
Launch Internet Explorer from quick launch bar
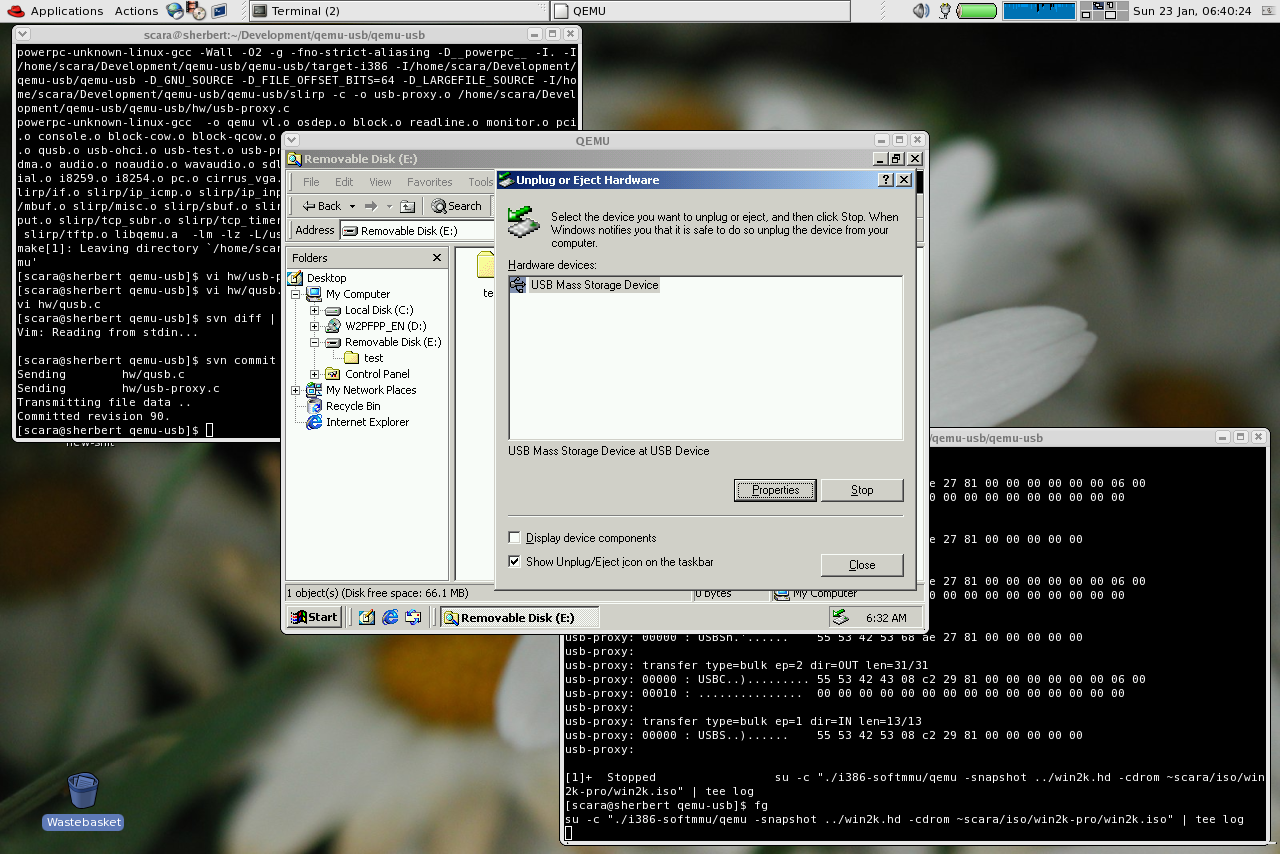[390, 618]
